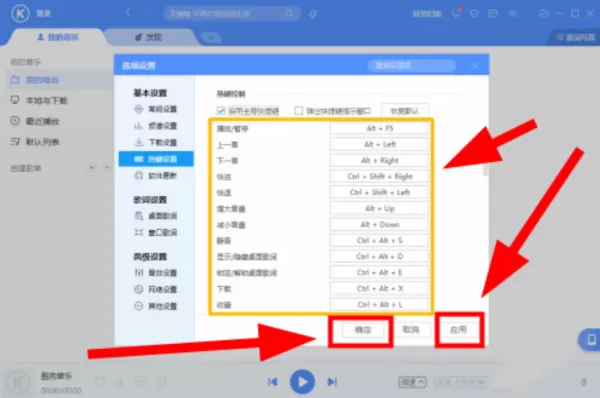This screenshot has width=600, height=398.
Task: Click the Alt + Down hotkey field
Action: point(380,224)
